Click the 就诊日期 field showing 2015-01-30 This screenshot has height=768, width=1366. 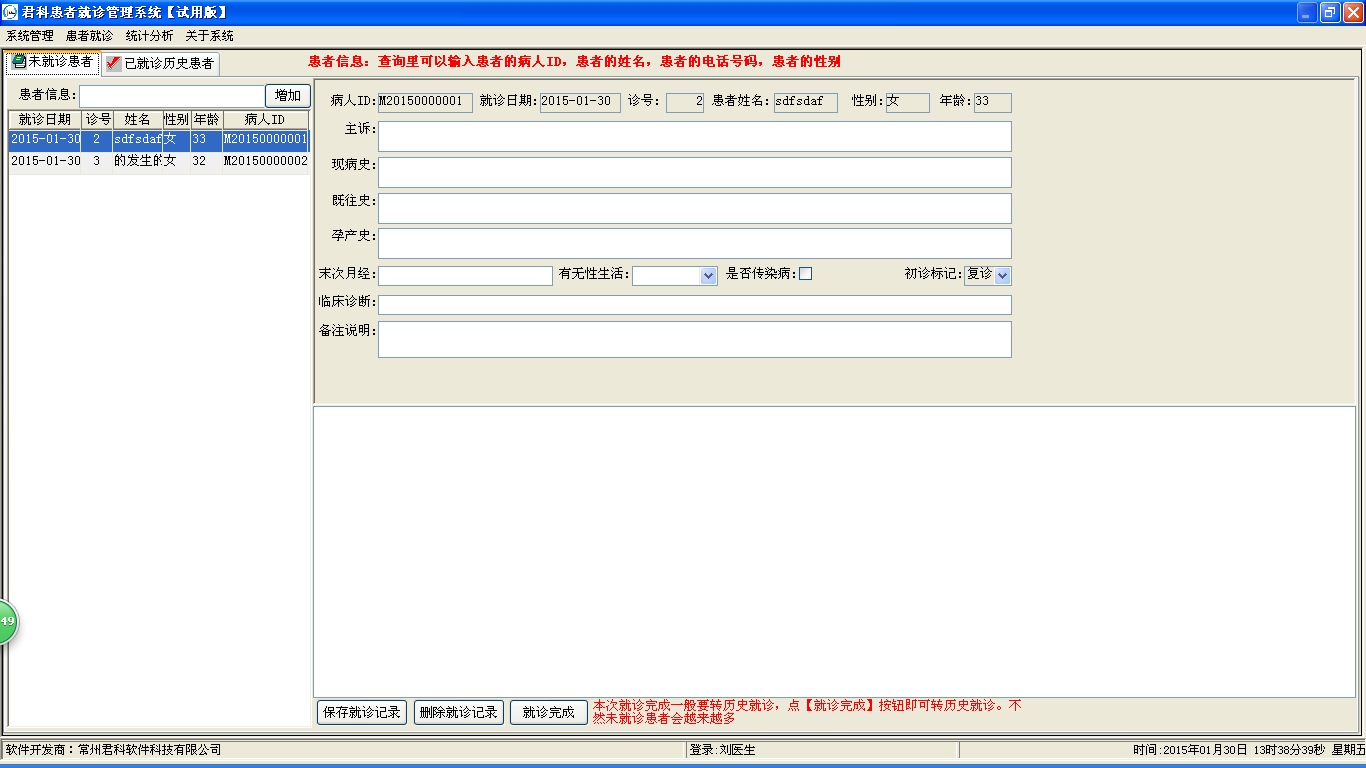(x=580, y=102)
